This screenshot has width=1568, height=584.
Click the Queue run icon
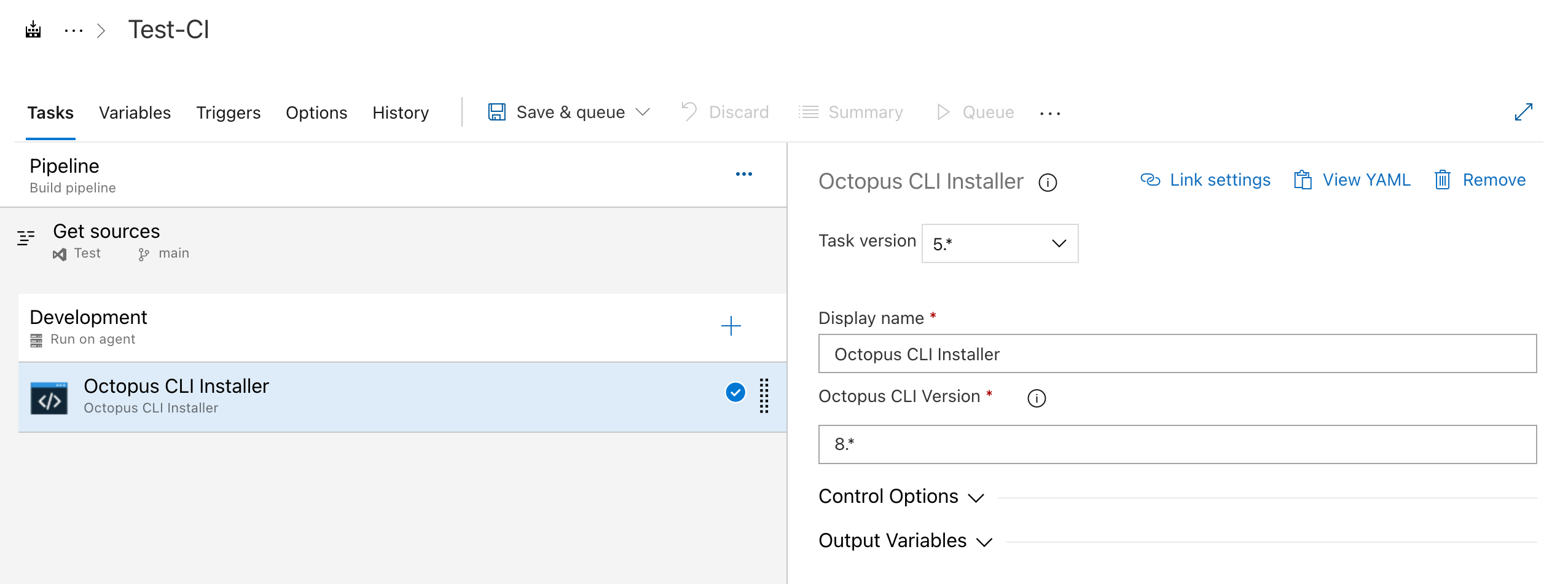click(x=943, y=112)
